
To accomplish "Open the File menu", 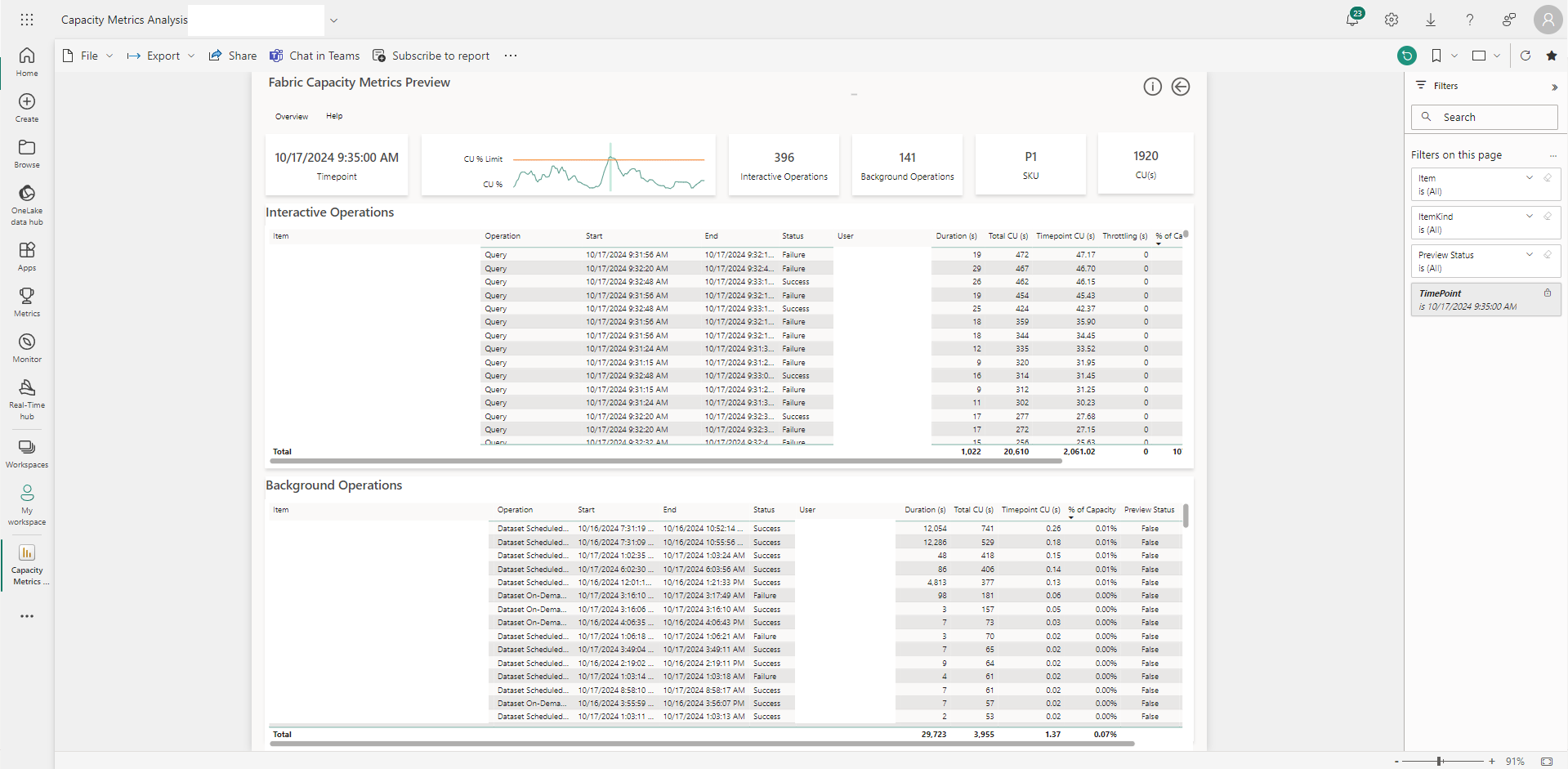I will 87,56.
